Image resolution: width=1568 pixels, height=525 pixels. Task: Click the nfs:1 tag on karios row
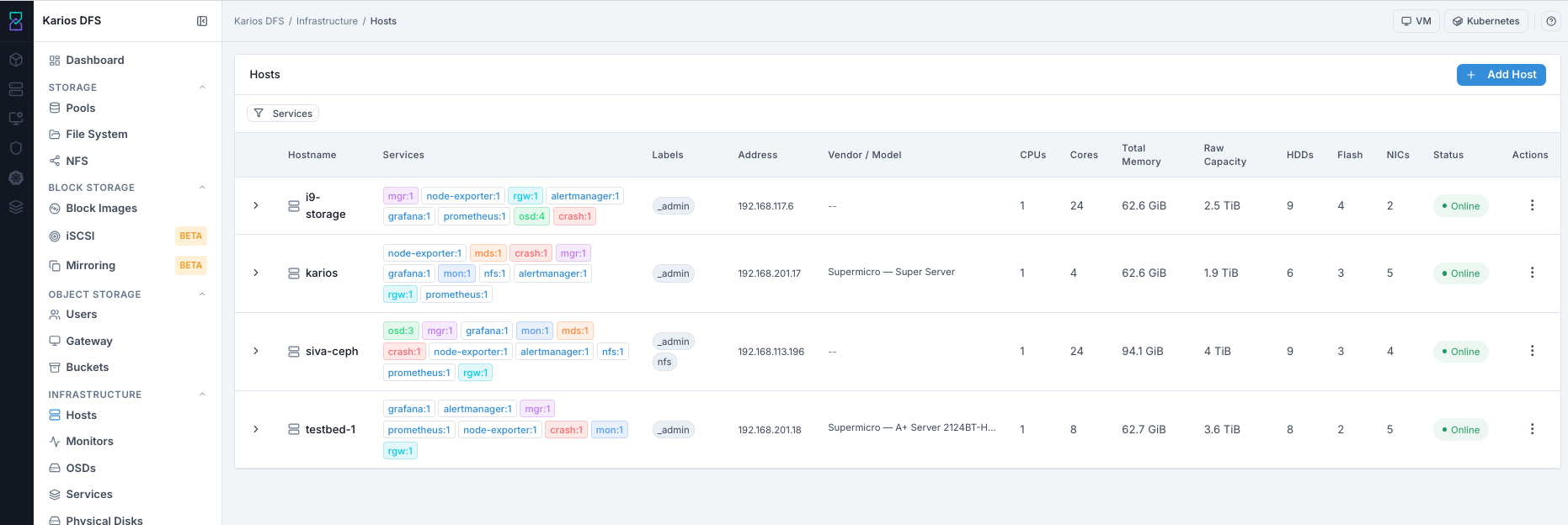pos(494,273)
